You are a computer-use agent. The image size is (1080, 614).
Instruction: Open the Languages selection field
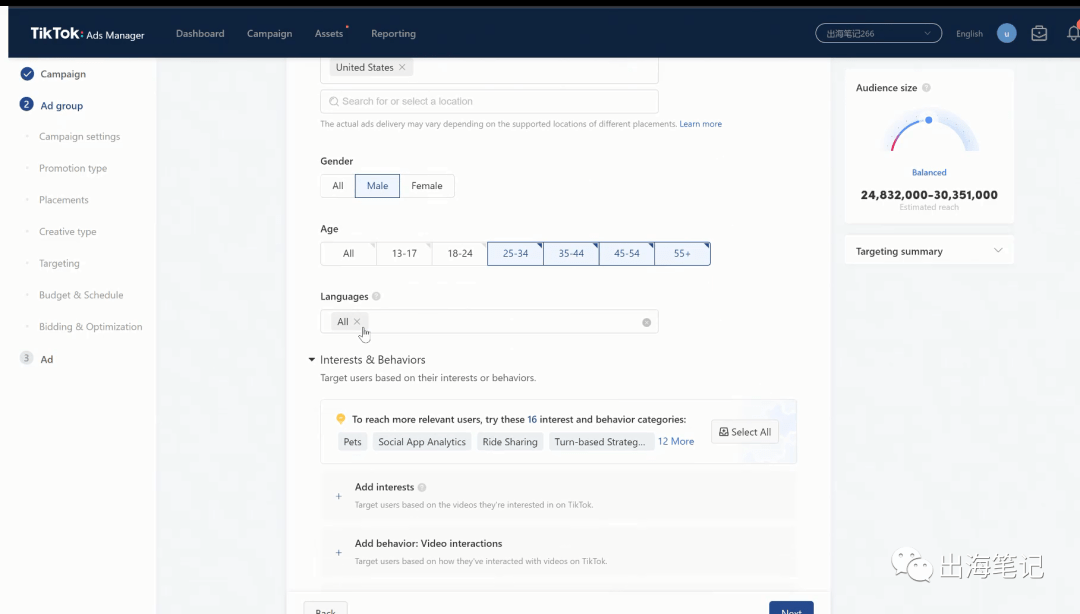point(489,322)
